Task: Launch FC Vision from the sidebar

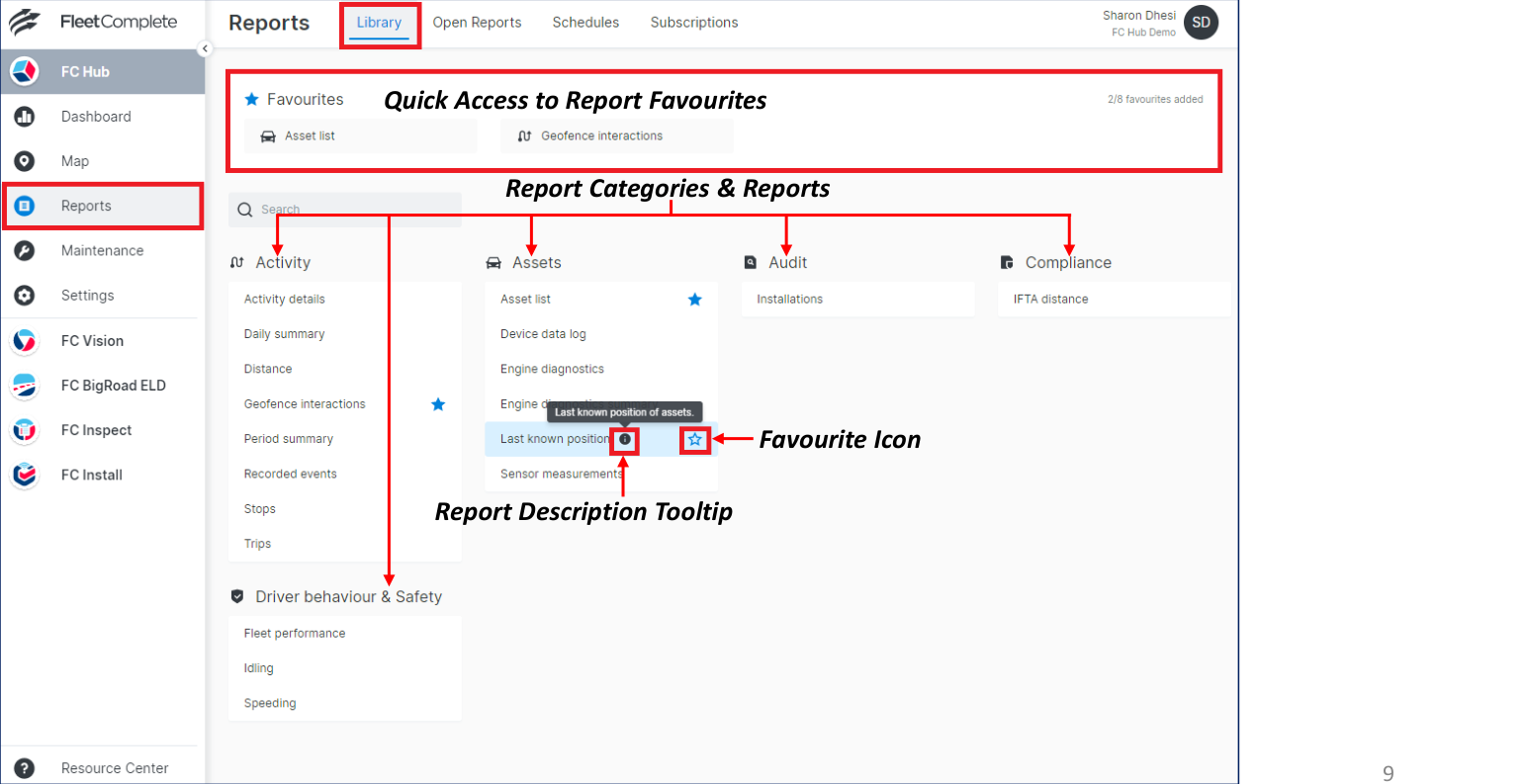Action: click(92, 340)
